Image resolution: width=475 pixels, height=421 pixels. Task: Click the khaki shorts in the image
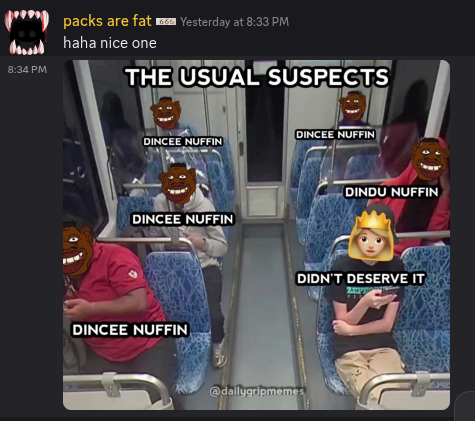(369, 367)
